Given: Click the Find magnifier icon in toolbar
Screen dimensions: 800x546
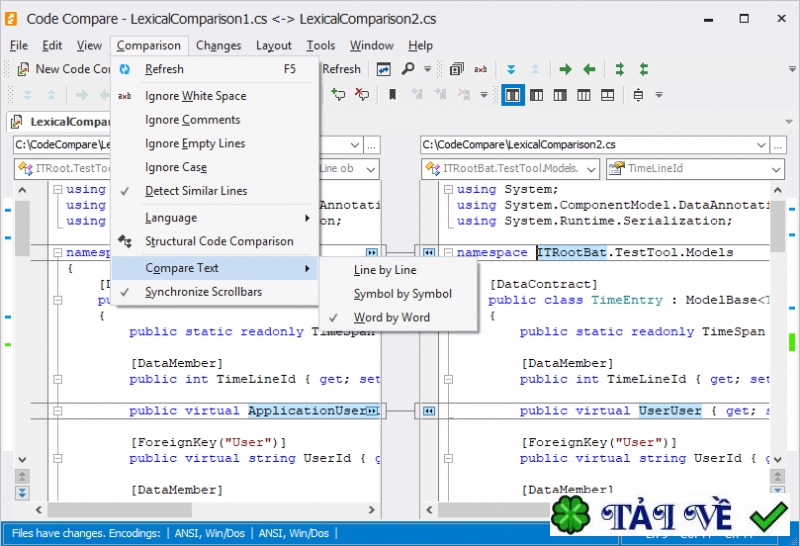Looking at the screenshot, I should 408,69.
